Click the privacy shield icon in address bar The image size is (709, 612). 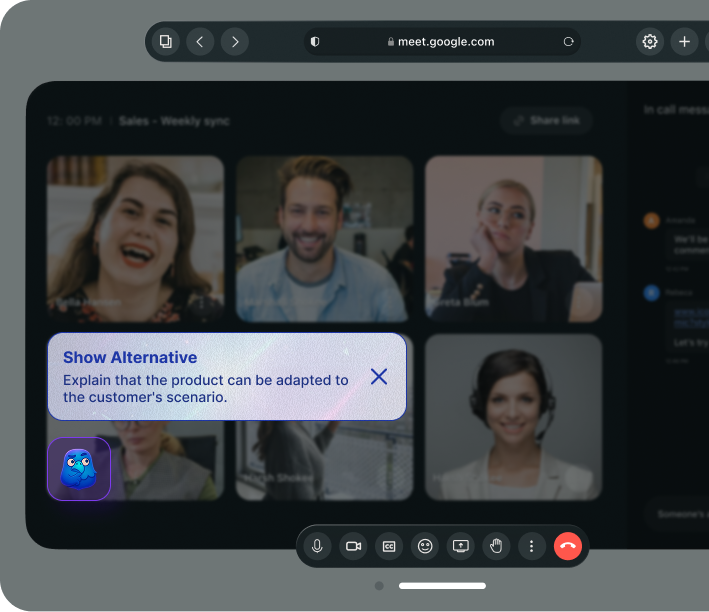tap(315, 42)
